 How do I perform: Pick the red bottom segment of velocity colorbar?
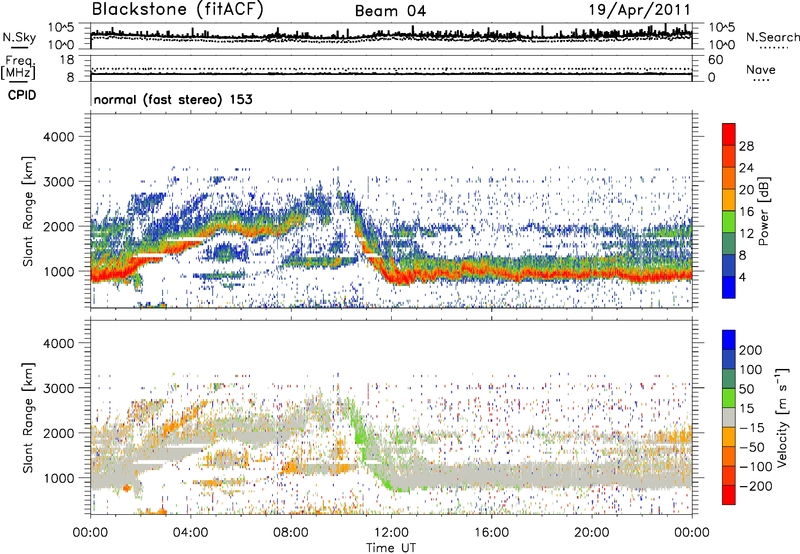point(729,495)
